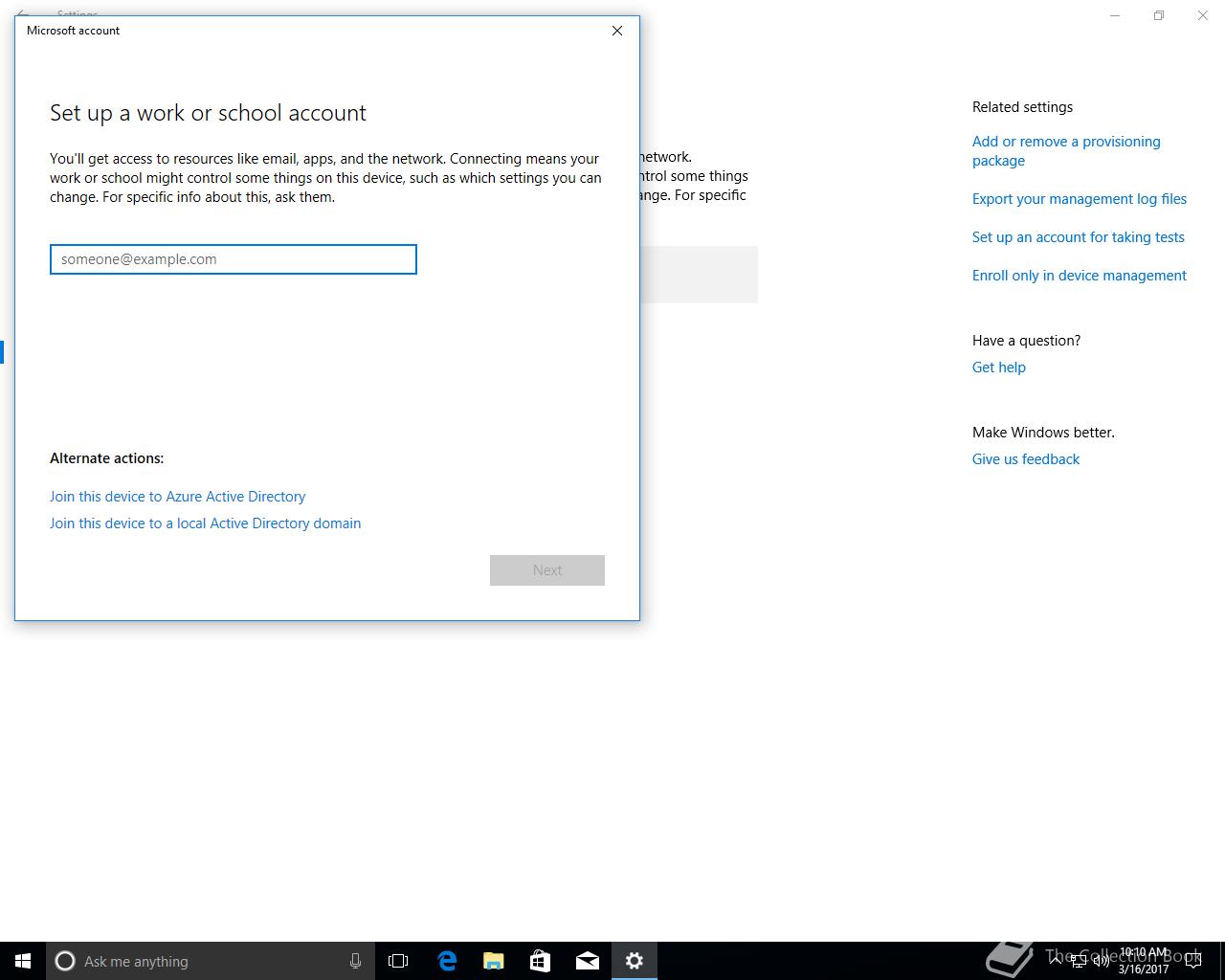
Task: Open Add or remove a provisioning package
Action: tap(1066, 151)
